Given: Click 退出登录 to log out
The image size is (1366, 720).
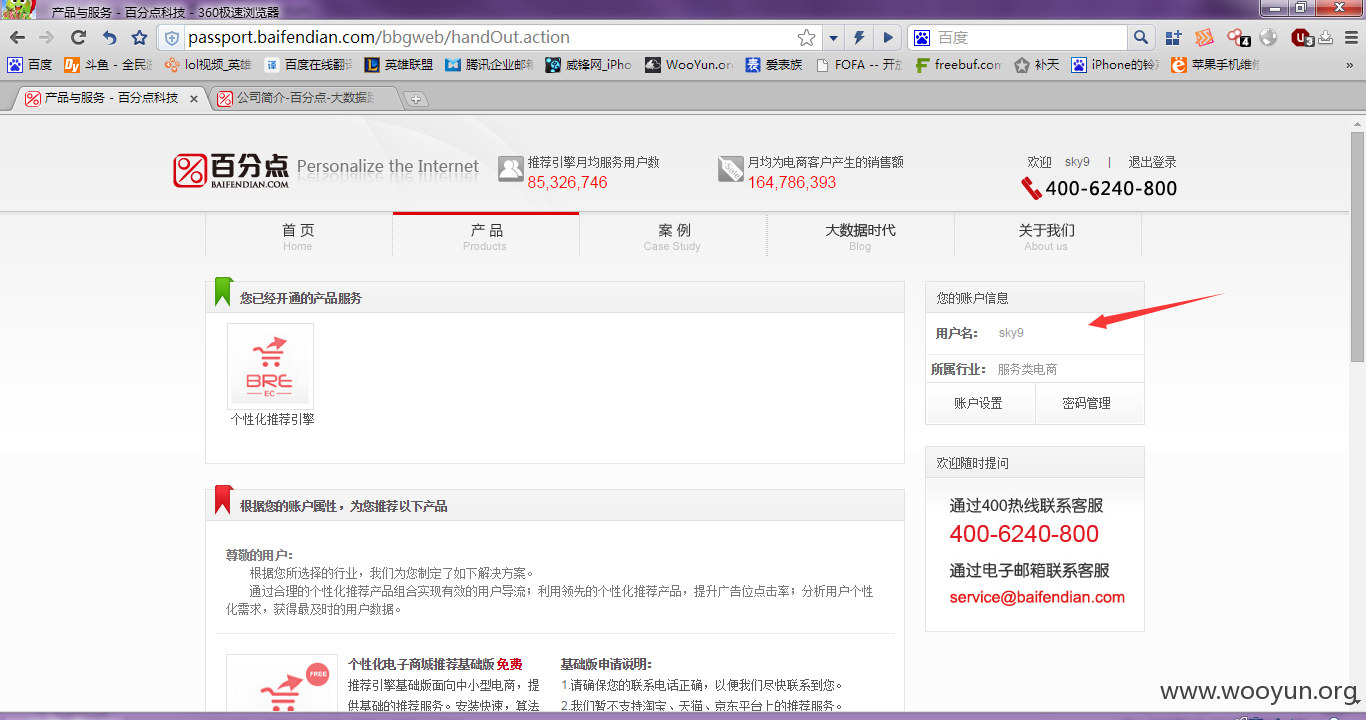Looking at the screenshot, I should click(x=1152, y=162).
